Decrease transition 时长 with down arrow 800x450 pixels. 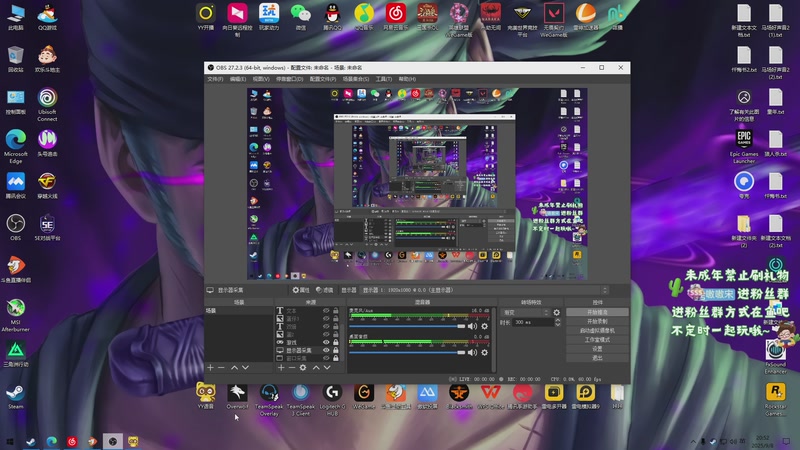(557, 324)
